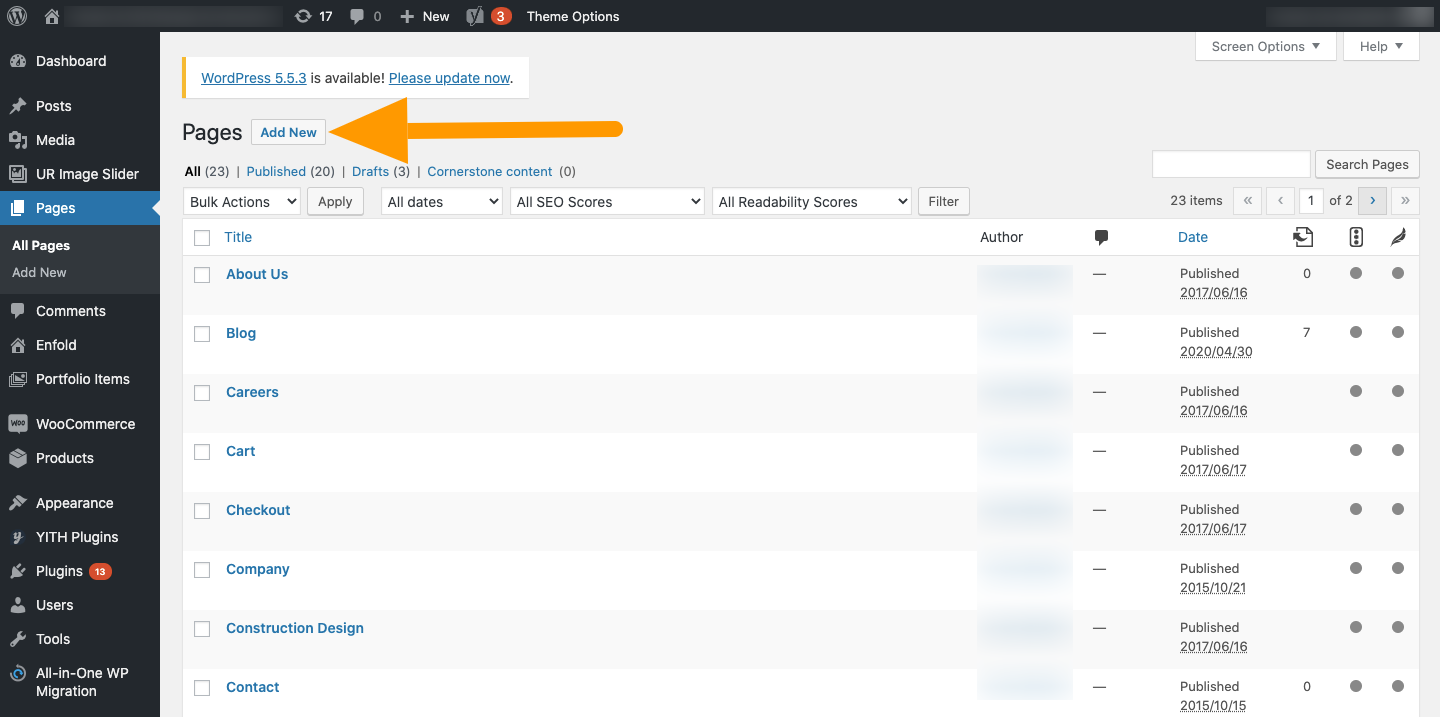Open All-in-One WP Migration menu
The height and width of the screenshot is (717, 1440).
pyautogui.click(x=80, y=682)
